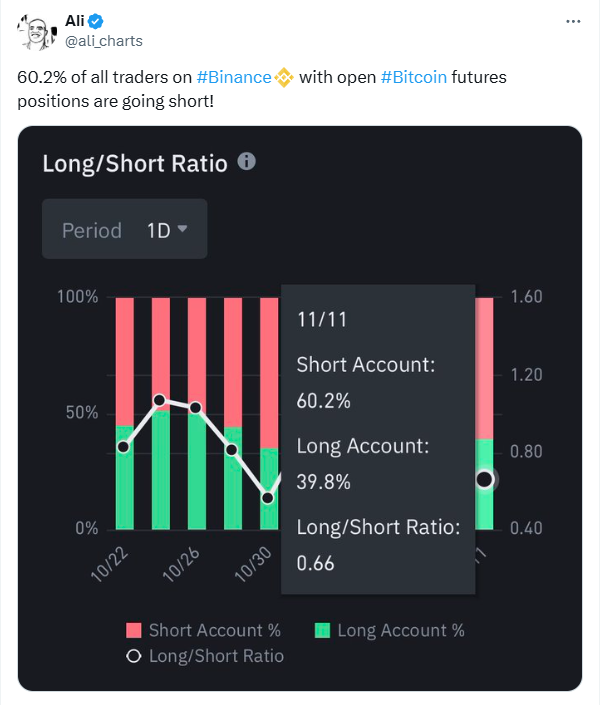
Task: Open the #Binance hashtag link
Action: [x=233, y=77]
